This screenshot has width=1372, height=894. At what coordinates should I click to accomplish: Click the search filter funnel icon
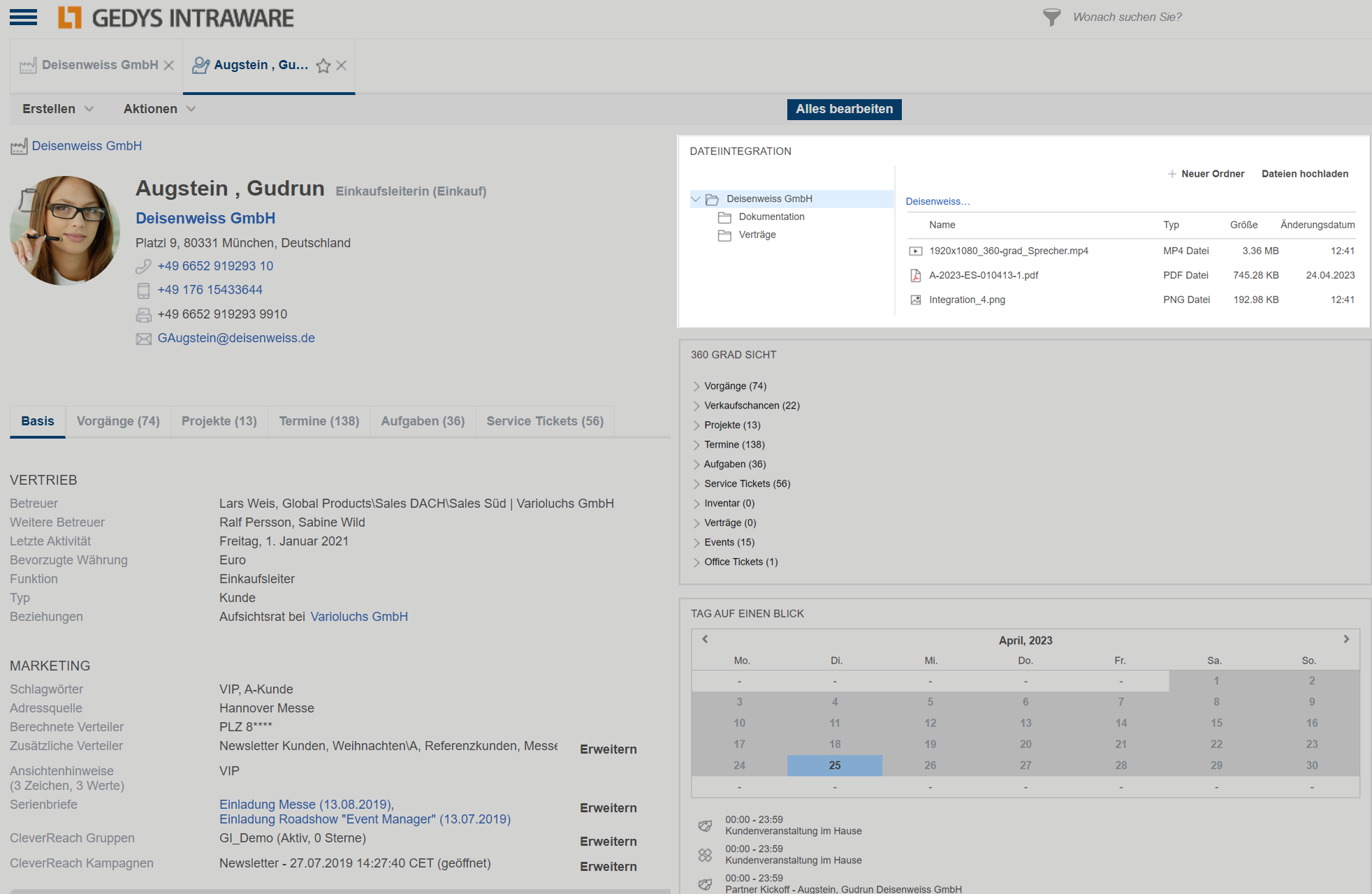pyautogui.click(x=1051, y=17)
